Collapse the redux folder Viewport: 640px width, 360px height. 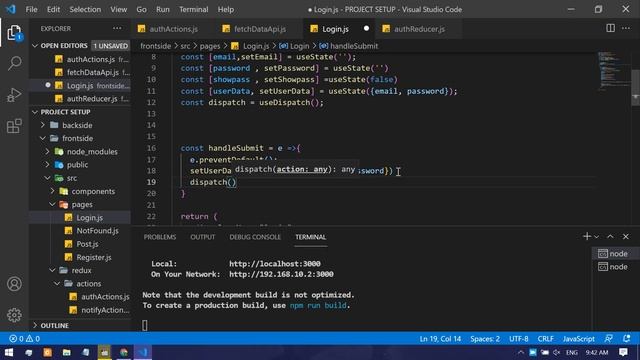pos(52,270)
